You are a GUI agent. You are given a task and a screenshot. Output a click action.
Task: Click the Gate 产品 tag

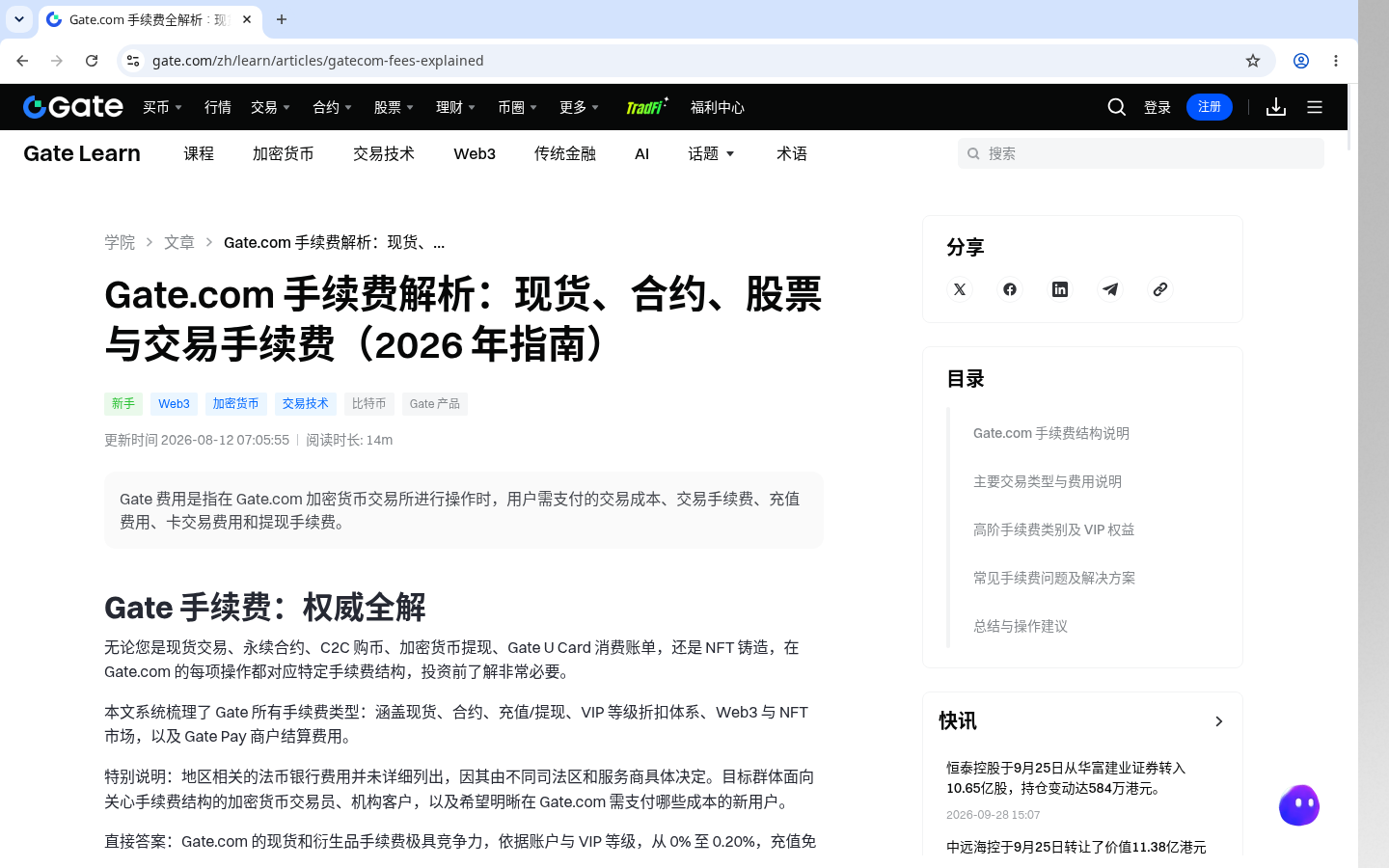pos(435,404)
